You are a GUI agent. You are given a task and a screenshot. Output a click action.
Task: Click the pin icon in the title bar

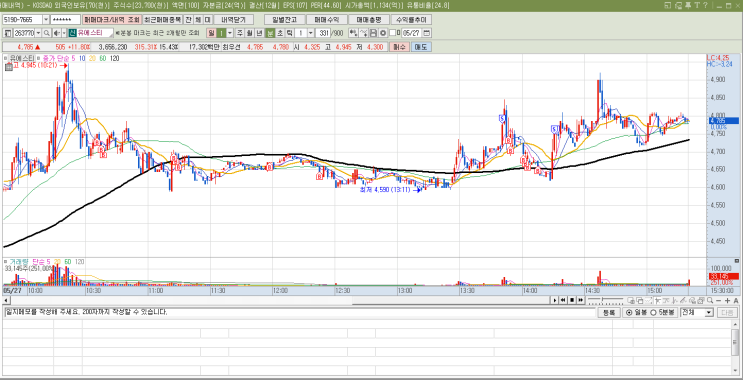coord(688,5)
